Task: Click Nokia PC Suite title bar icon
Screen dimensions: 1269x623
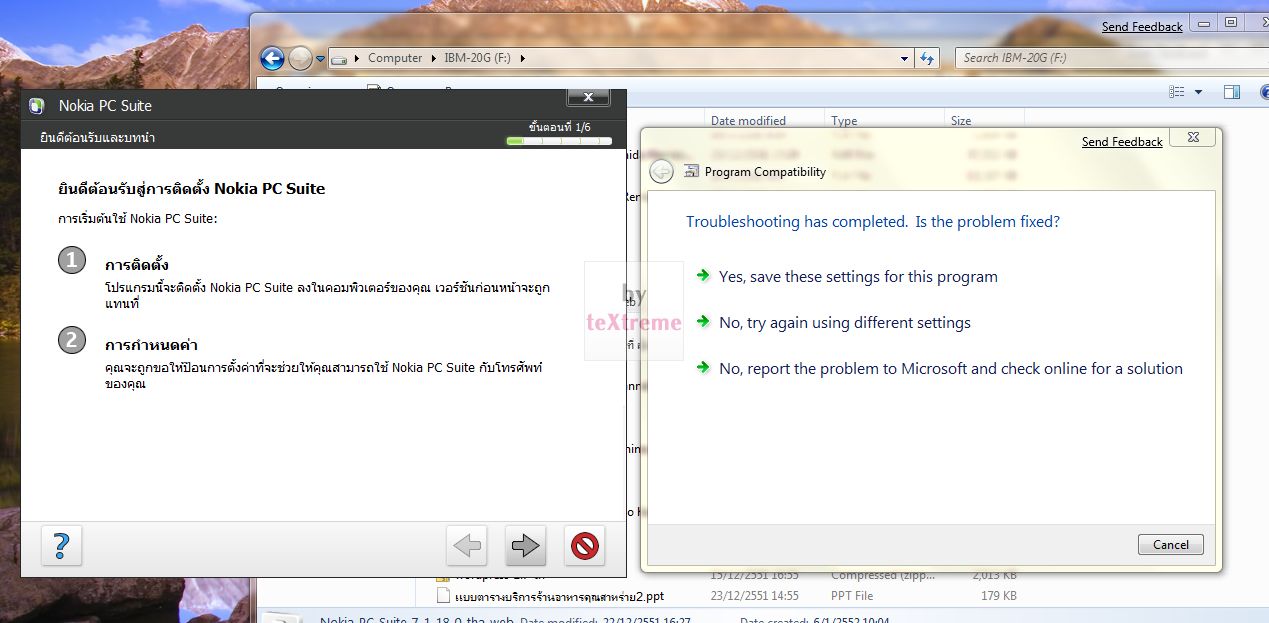Action: tap(37, 106)
